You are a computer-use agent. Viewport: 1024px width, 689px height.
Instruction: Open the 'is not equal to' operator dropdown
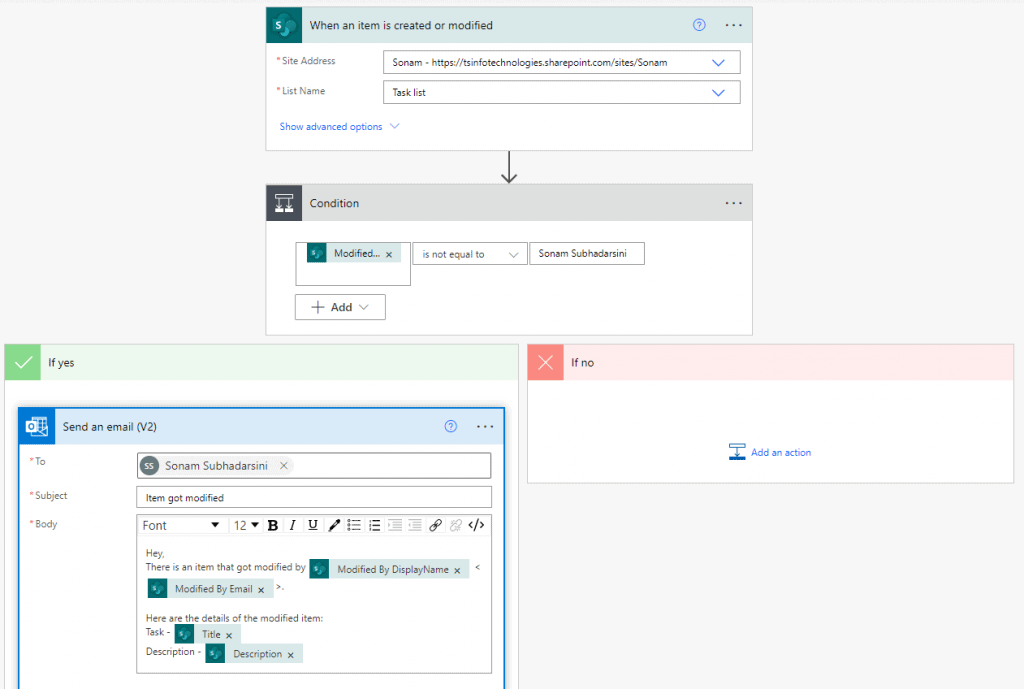pyautogui.click(x=470, y=254)
